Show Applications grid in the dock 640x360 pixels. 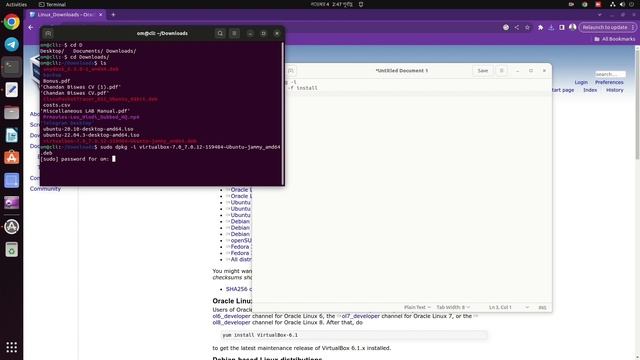[x=11, y=347]
